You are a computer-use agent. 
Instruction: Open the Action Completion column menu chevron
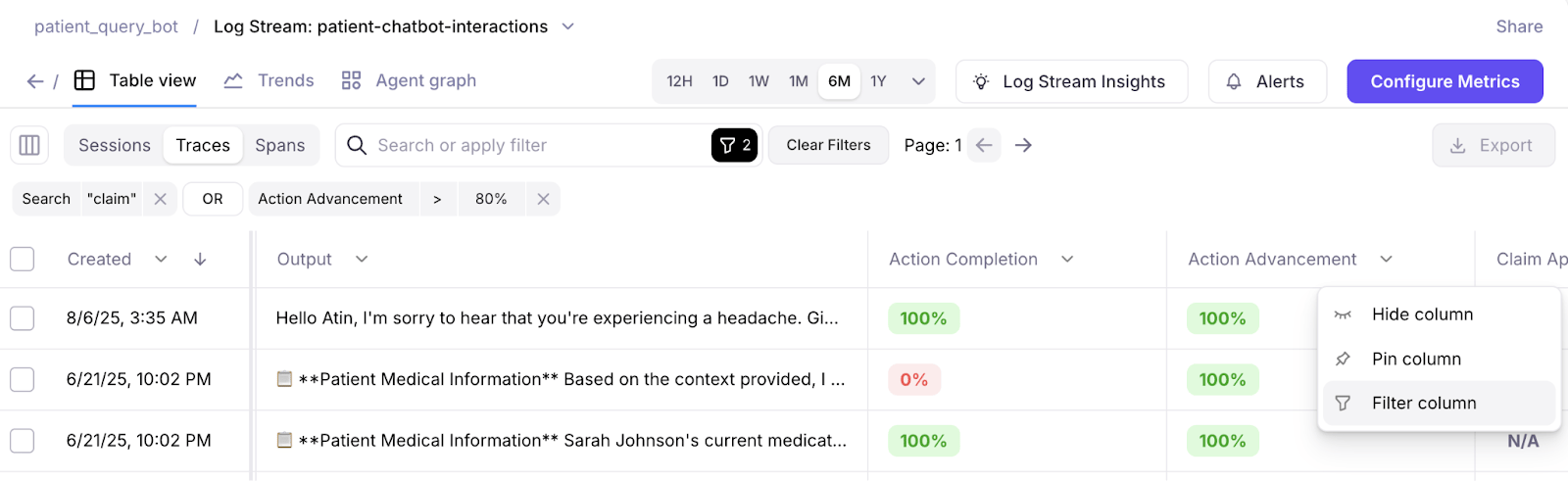[x=1067, y=260]
